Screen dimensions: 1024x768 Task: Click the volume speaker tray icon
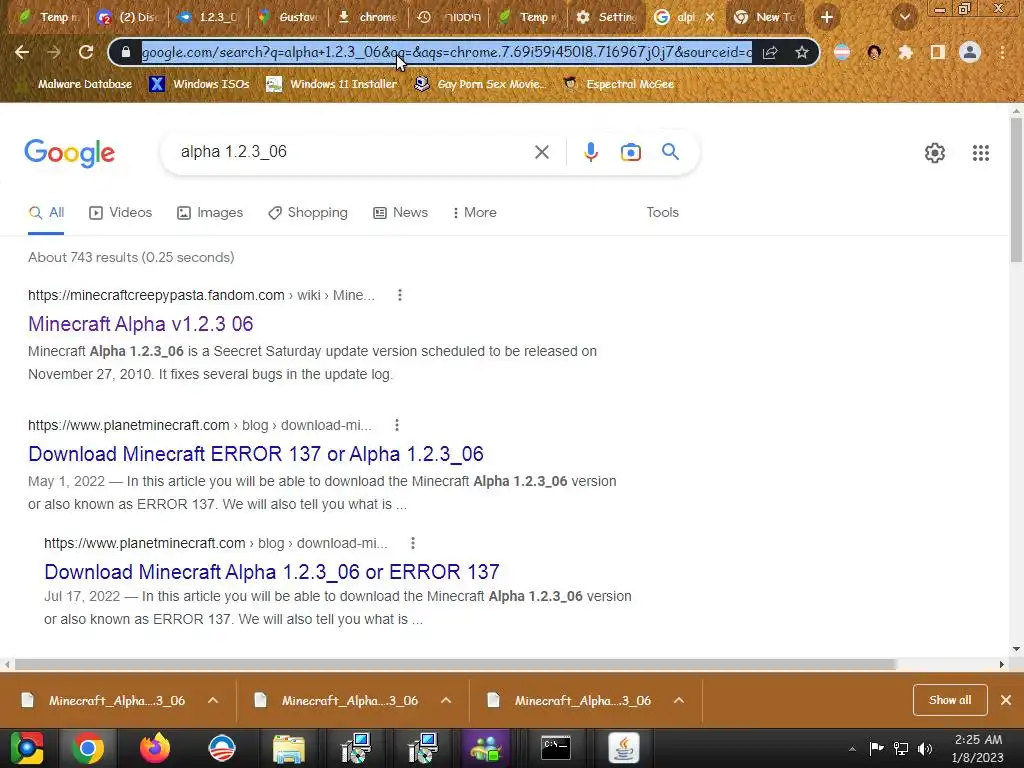925,749
